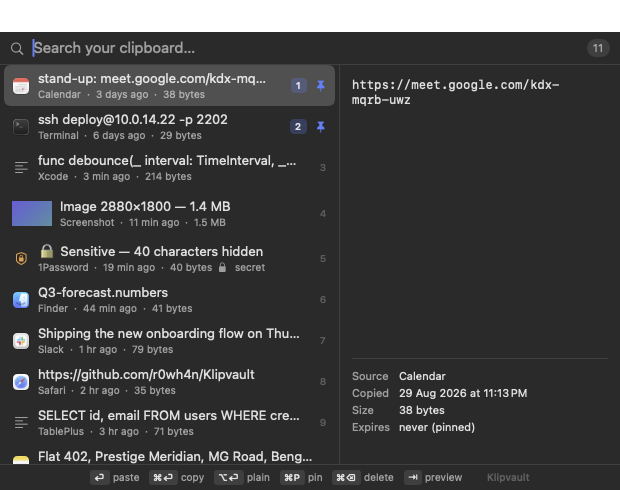Click the copy button in footer
This screenshot has height=490, width=620.
point(177,477)
